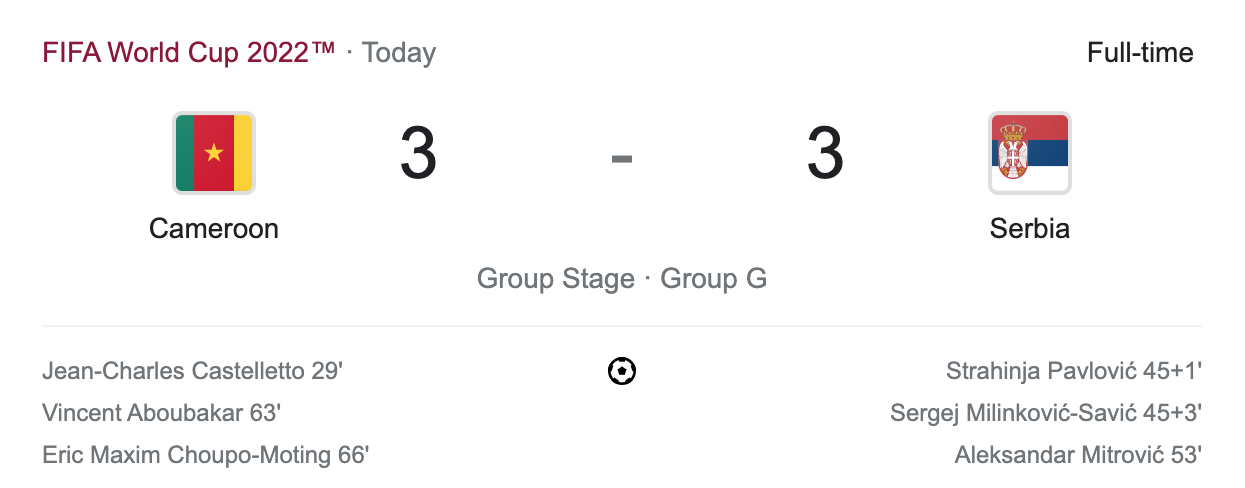Open the FIFA World Cup 2022 link
Screen dimensions: 1245x488
click(x=188, y=52)
